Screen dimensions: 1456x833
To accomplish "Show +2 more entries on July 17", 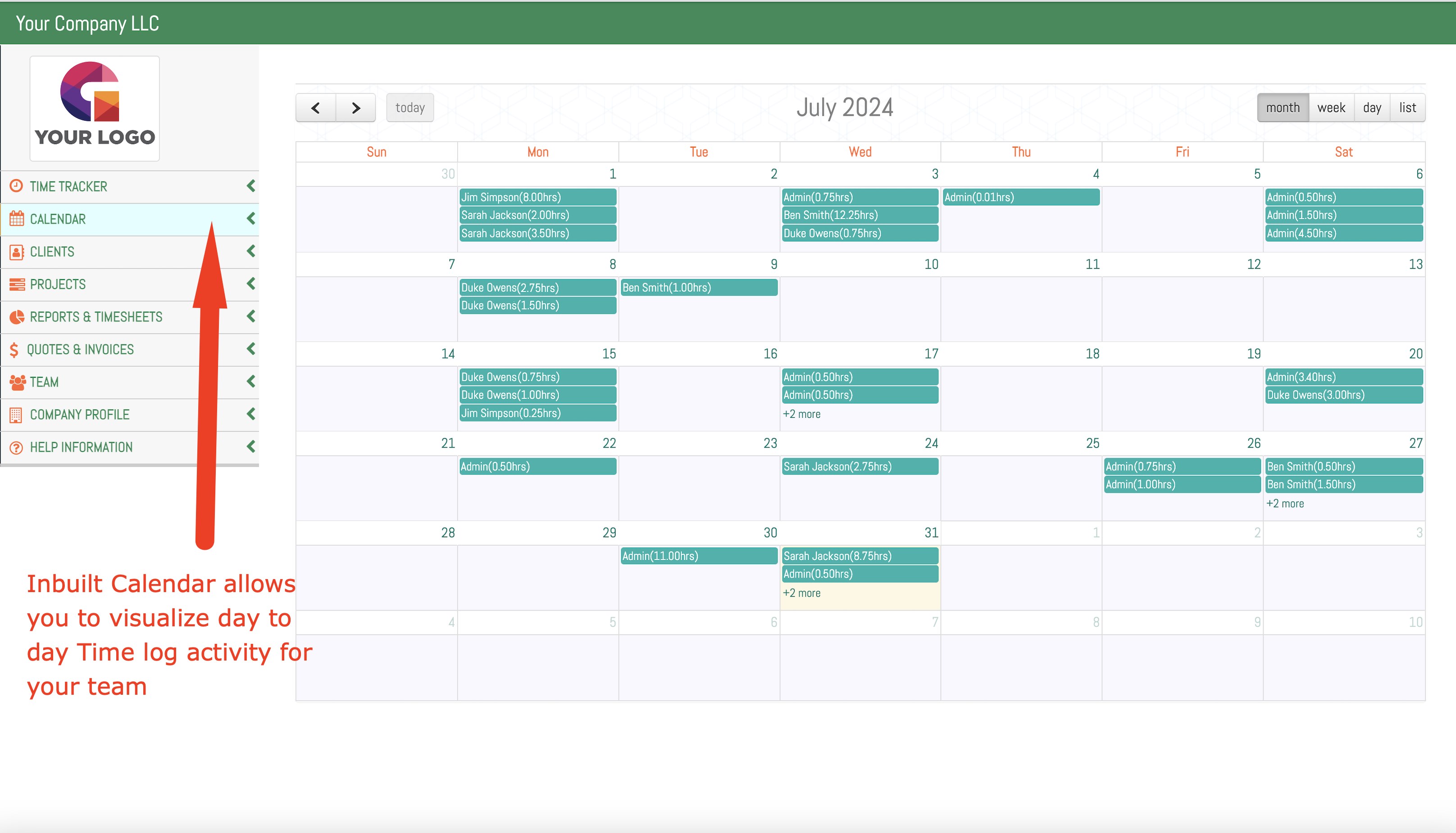I will pos(801,414).
